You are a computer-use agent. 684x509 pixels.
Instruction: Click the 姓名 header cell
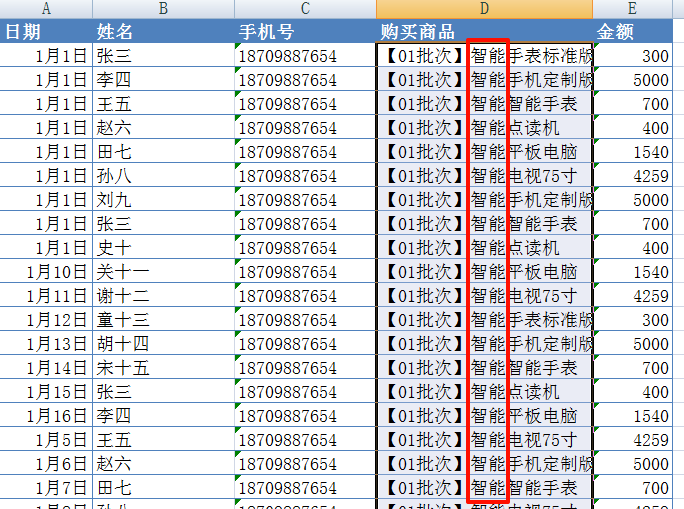[x=163, y=31]
